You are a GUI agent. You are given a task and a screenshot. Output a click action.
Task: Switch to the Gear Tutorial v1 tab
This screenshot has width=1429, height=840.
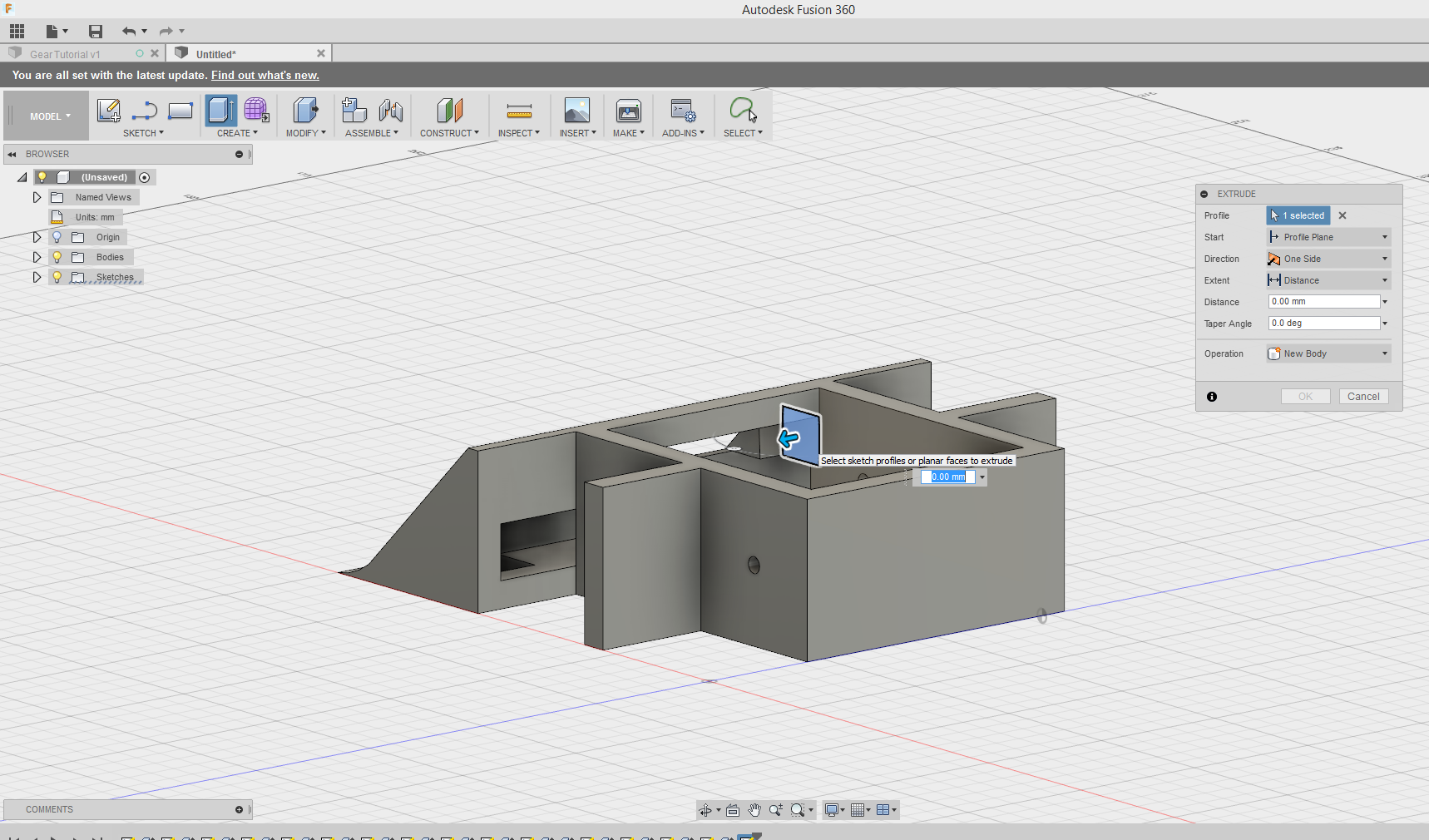[x=65, y=54]
